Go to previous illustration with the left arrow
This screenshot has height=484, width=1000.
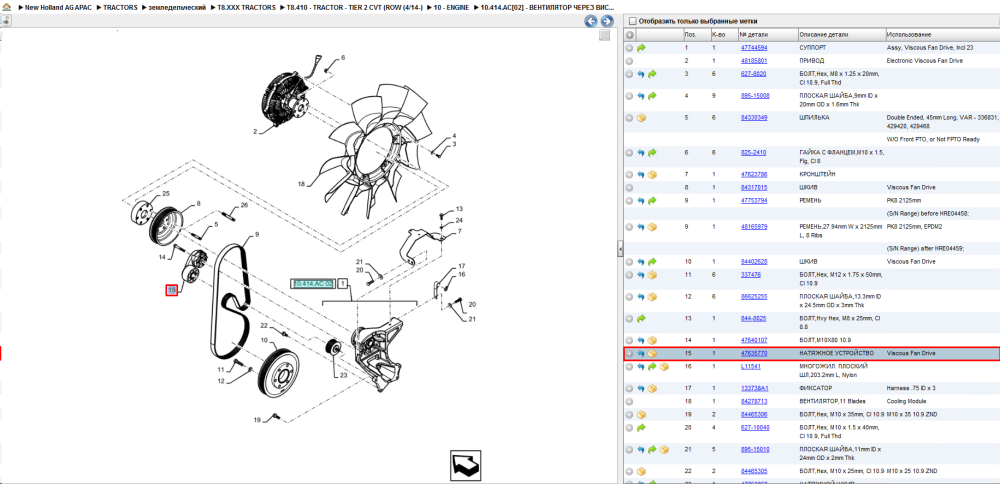[591, 21]
